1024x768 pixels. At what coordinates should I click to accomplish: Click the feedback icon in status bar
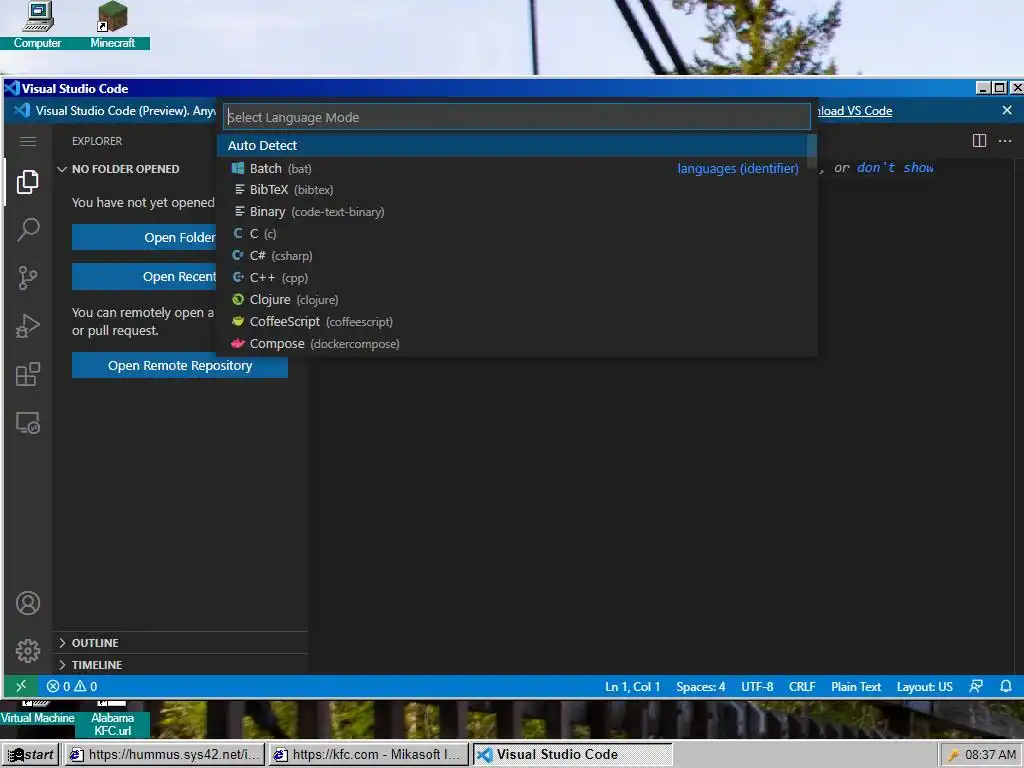pos(976,686)
